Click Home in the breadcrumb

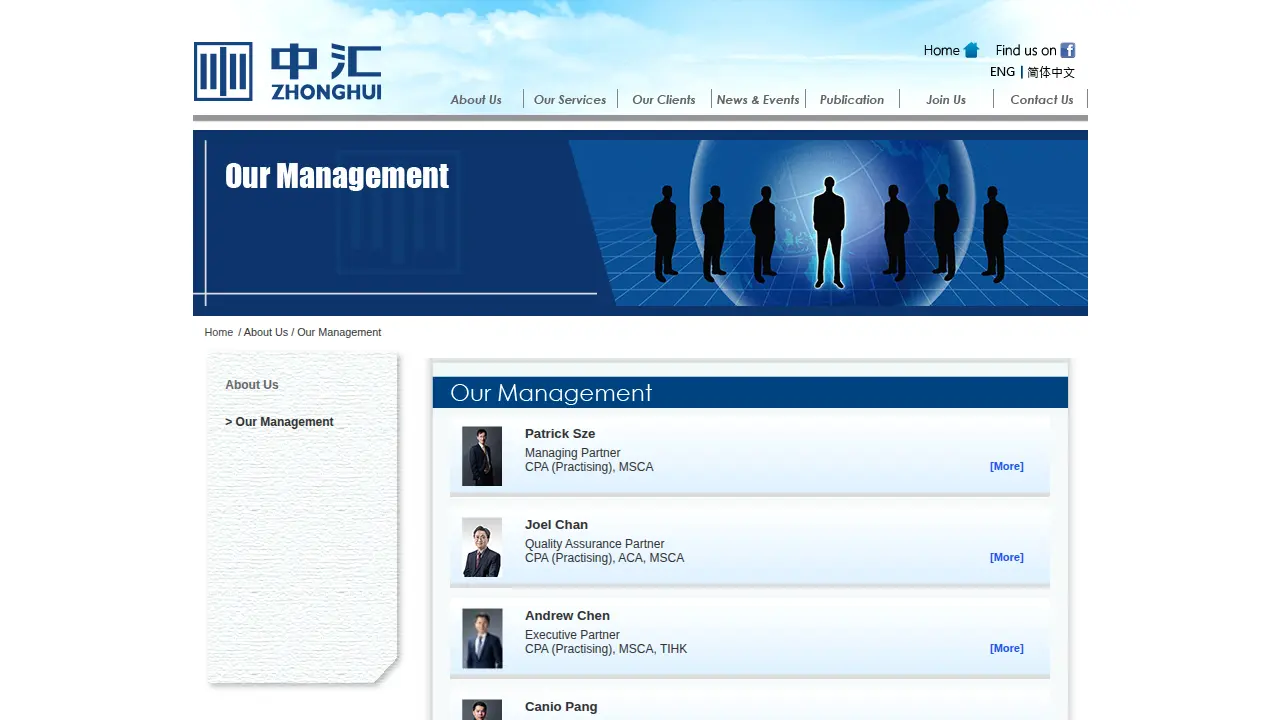point(219,332)
